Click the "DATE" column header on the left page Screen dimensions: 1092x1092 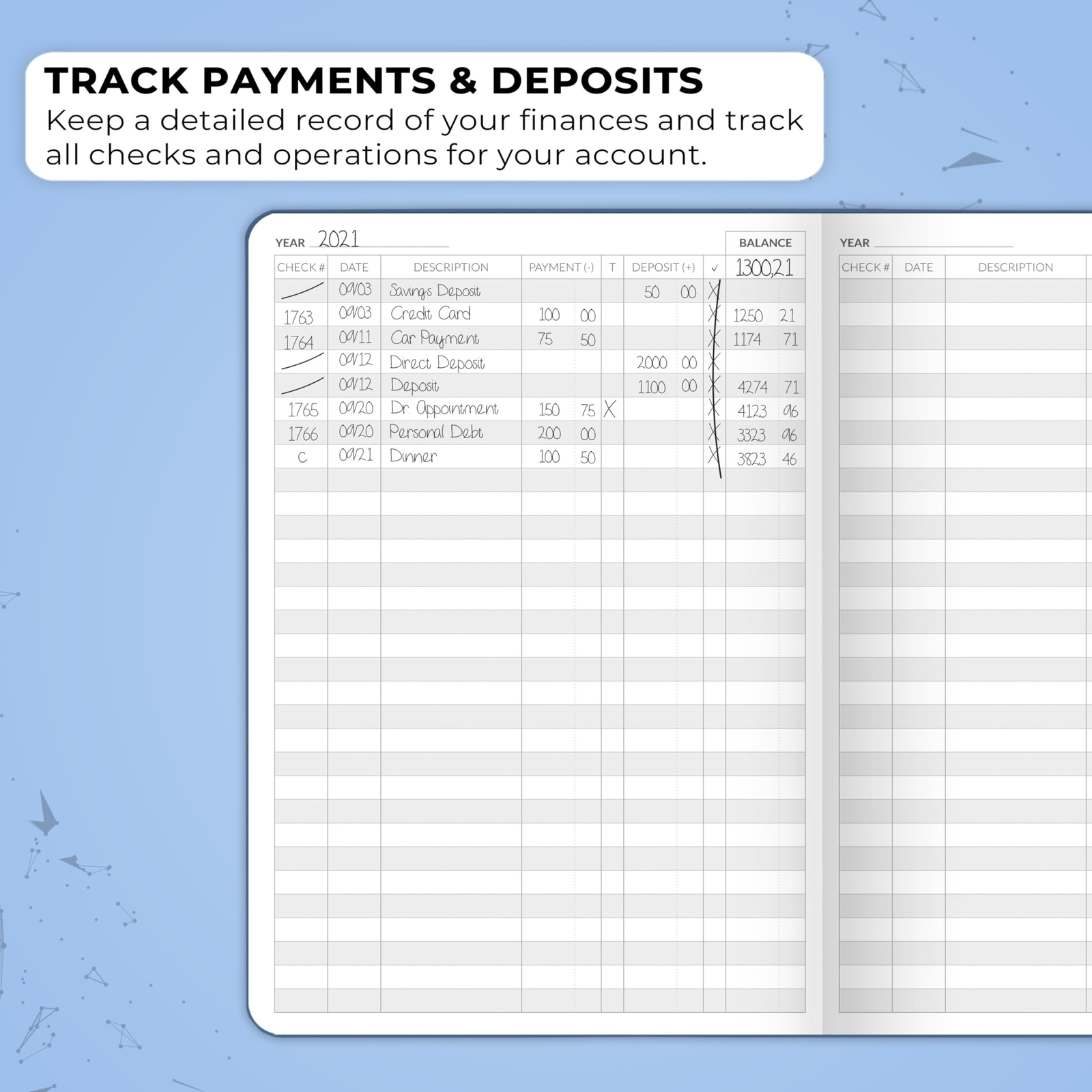pyautogui.click(x=354, y=268)
